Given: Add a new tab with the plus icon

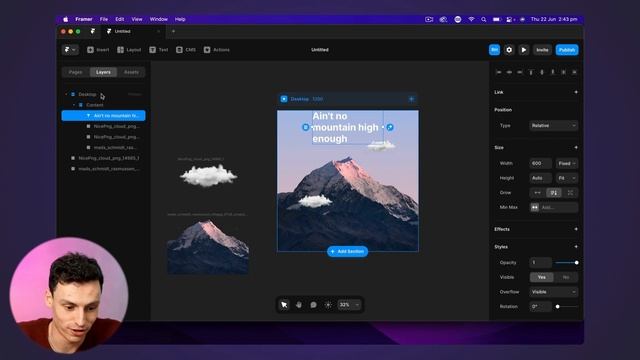Looking at the screenshot, I should (x=173, y=31).
